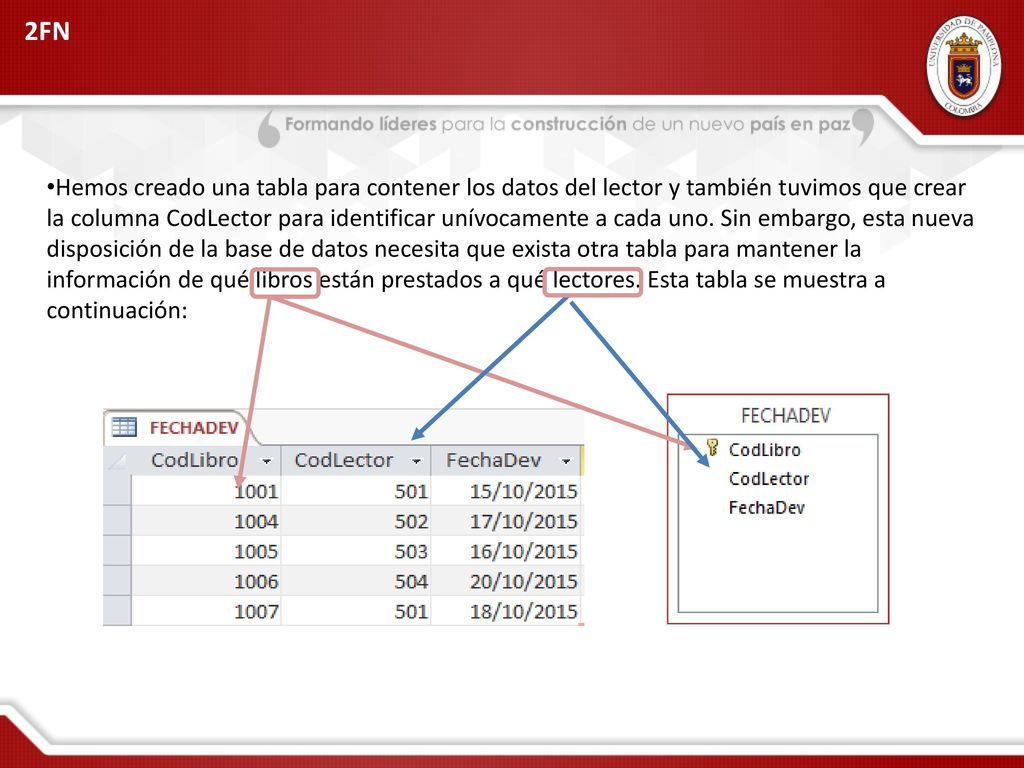Open the CodLibro column dropdown arrow

[266, 461]
